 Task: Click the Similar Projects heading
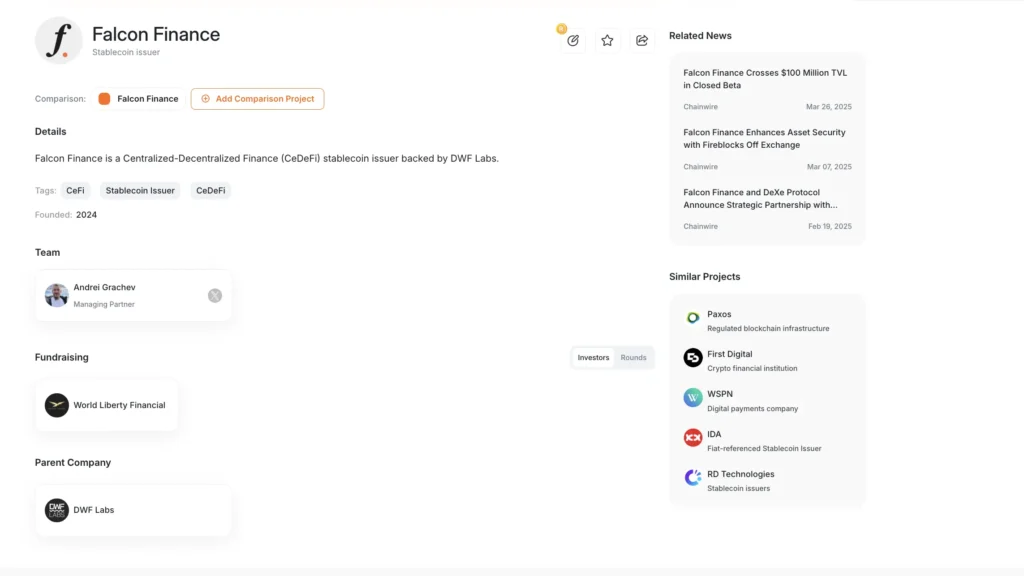pyautogui.click(x=705, y=277)
